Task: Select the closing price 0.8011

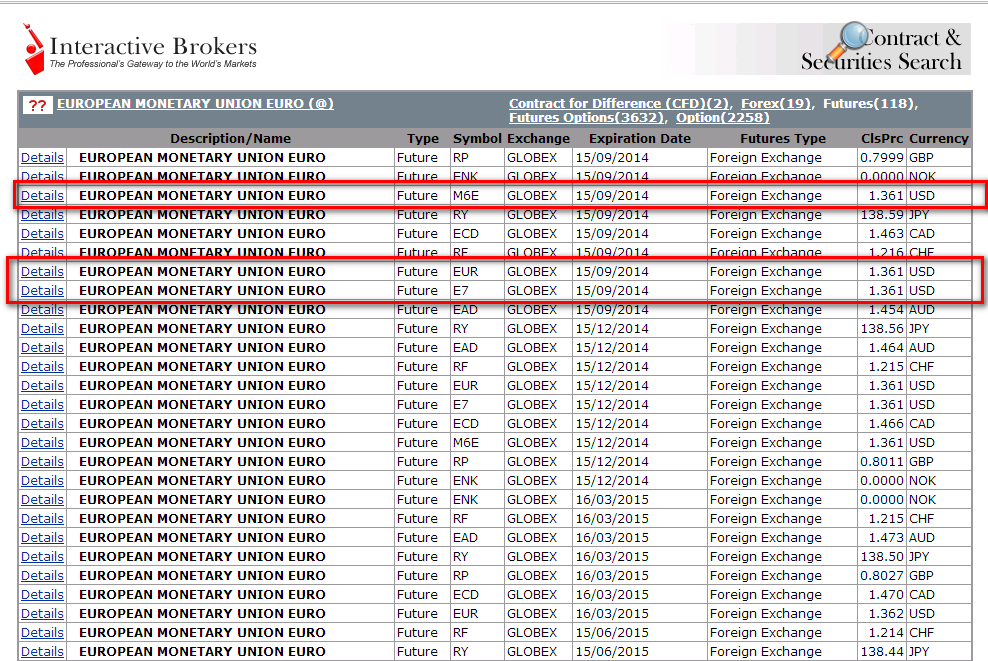Action: (882, 461)
